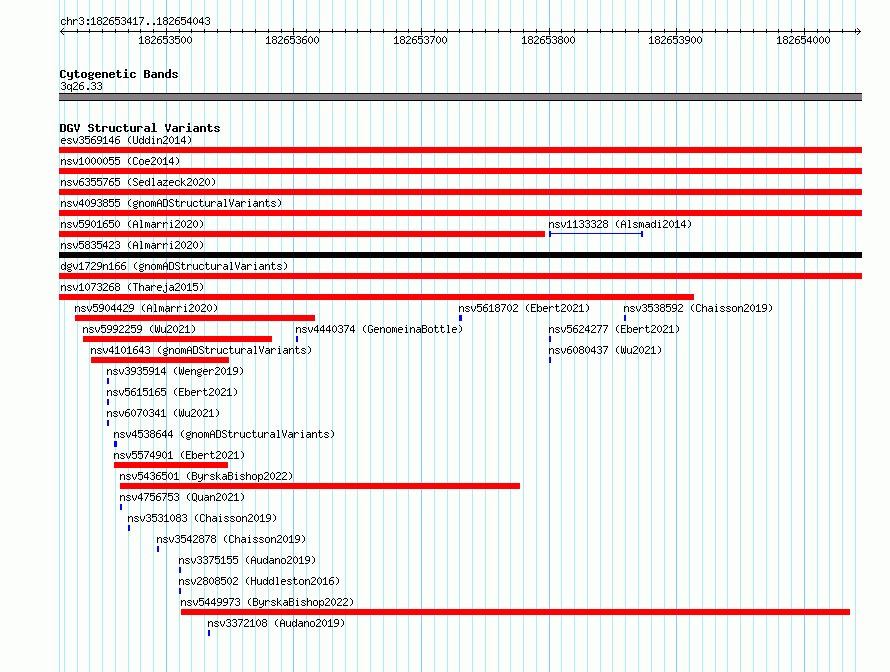Click the nsv3531083 (Chaisson2019) label
890x672 pixels.
(x=202, y=518)
